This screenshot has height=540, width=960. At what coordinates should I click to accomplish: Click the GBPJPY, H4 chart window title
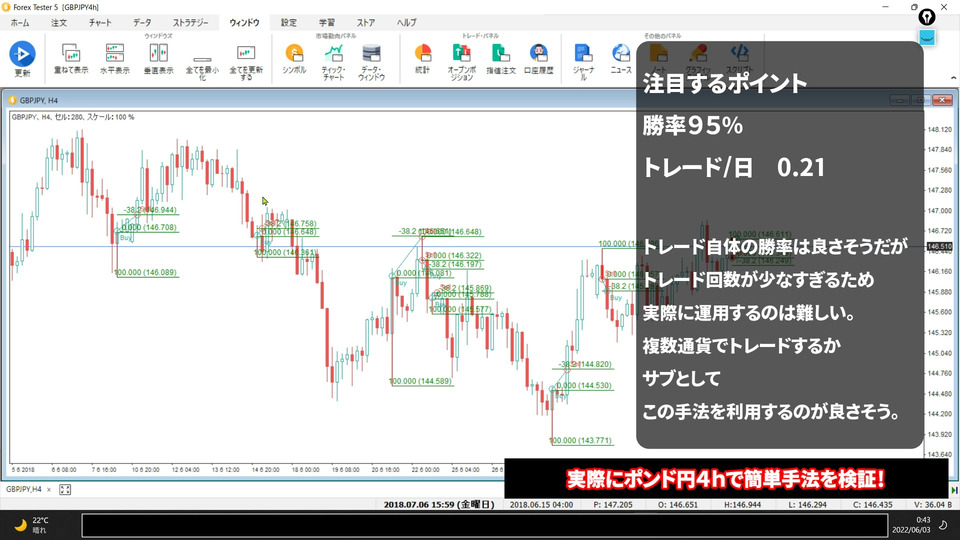pyautogui.click(x=39, y=100)
